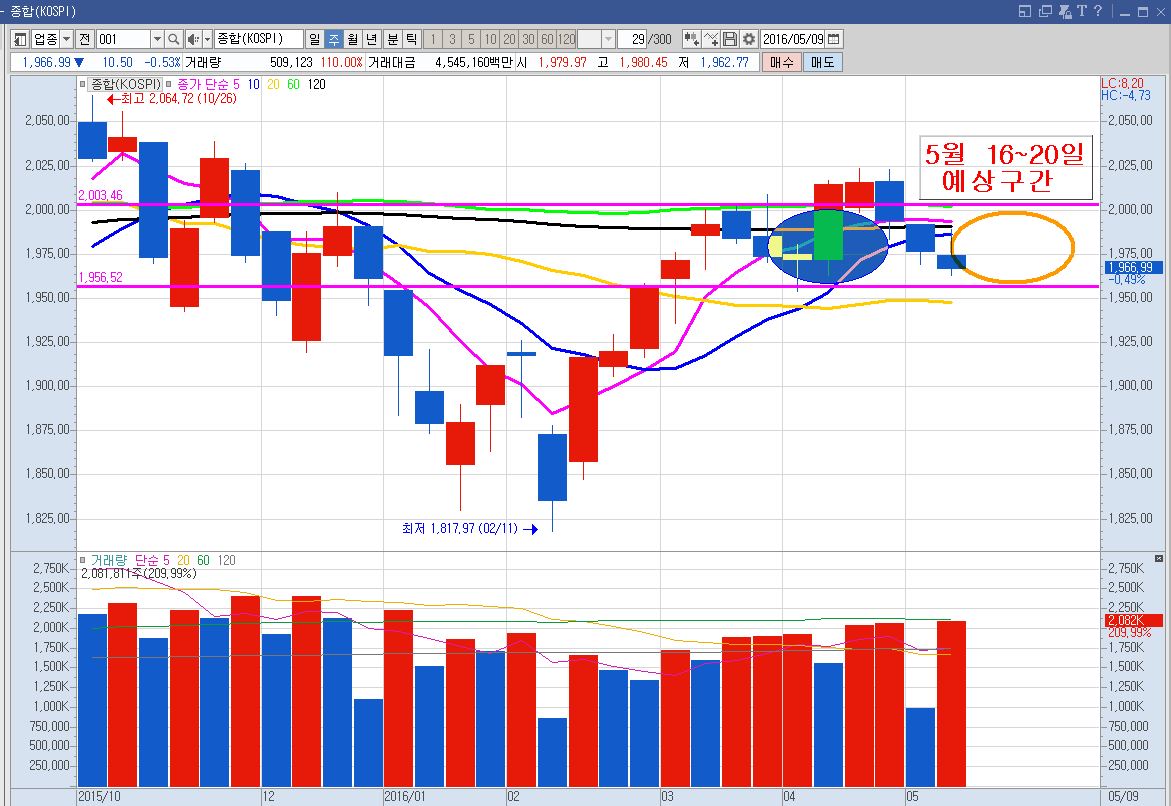Image resolution: width=1171 pixels, height=806 pixels.
Task: Click the add candlestick chart icon
Action: [x=692, y=39]
